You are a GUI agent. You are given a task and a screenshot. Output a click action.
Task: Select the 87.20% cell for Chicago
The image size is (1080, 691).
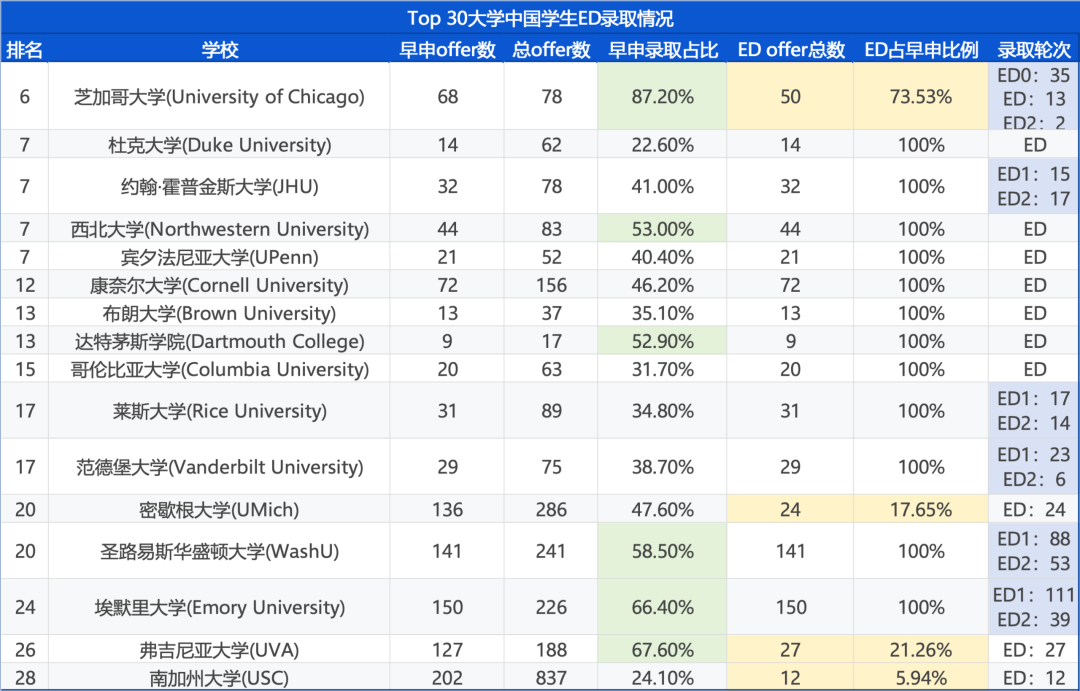[663, 96]
